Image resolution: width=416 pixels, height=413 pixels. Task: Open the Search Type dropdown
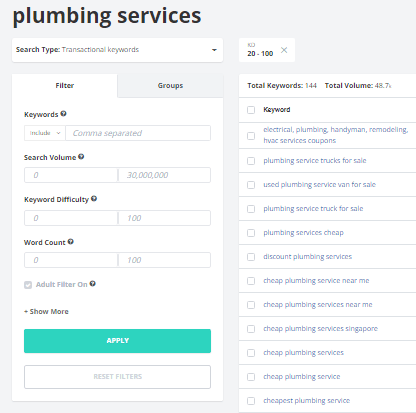point(117,50)
